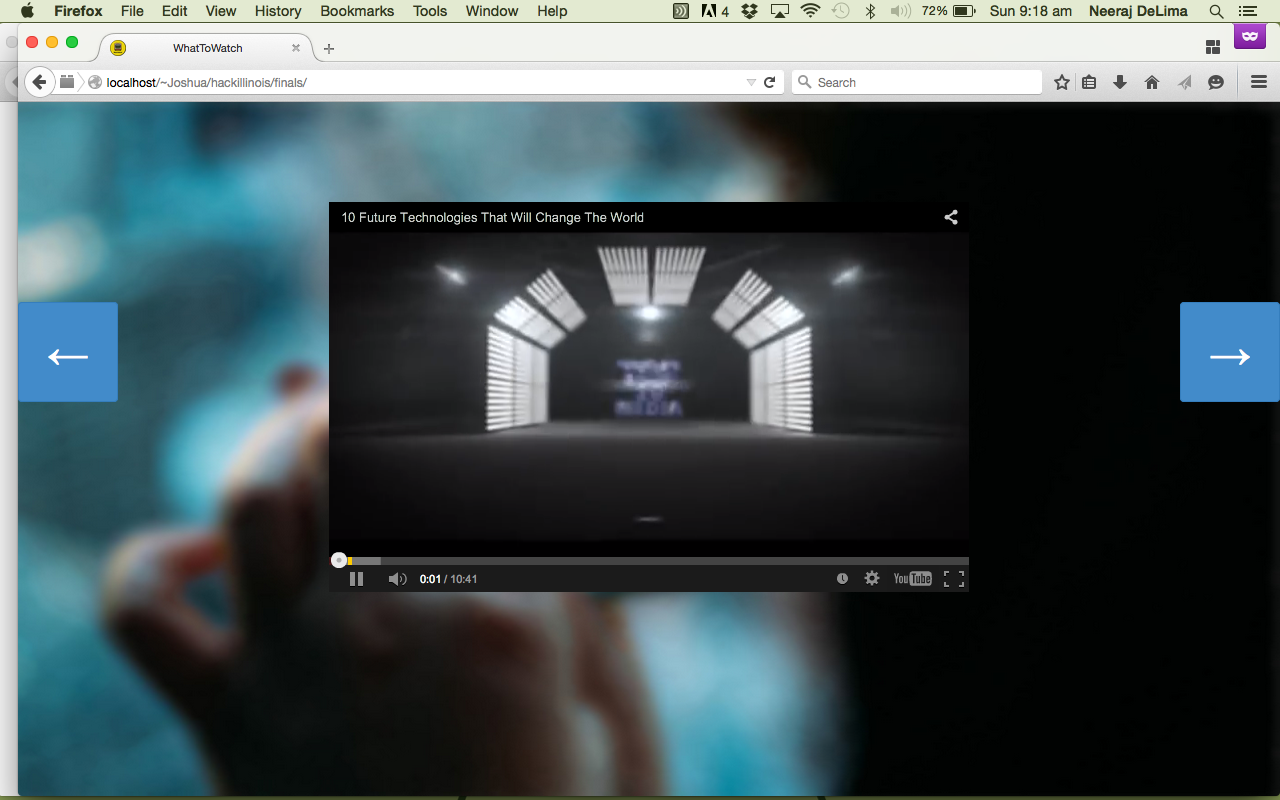Image resolution: width=1280 pixels, height=800 pixels.
Task: Click the Adobe menu bar icon
Action: click(715, 11)
